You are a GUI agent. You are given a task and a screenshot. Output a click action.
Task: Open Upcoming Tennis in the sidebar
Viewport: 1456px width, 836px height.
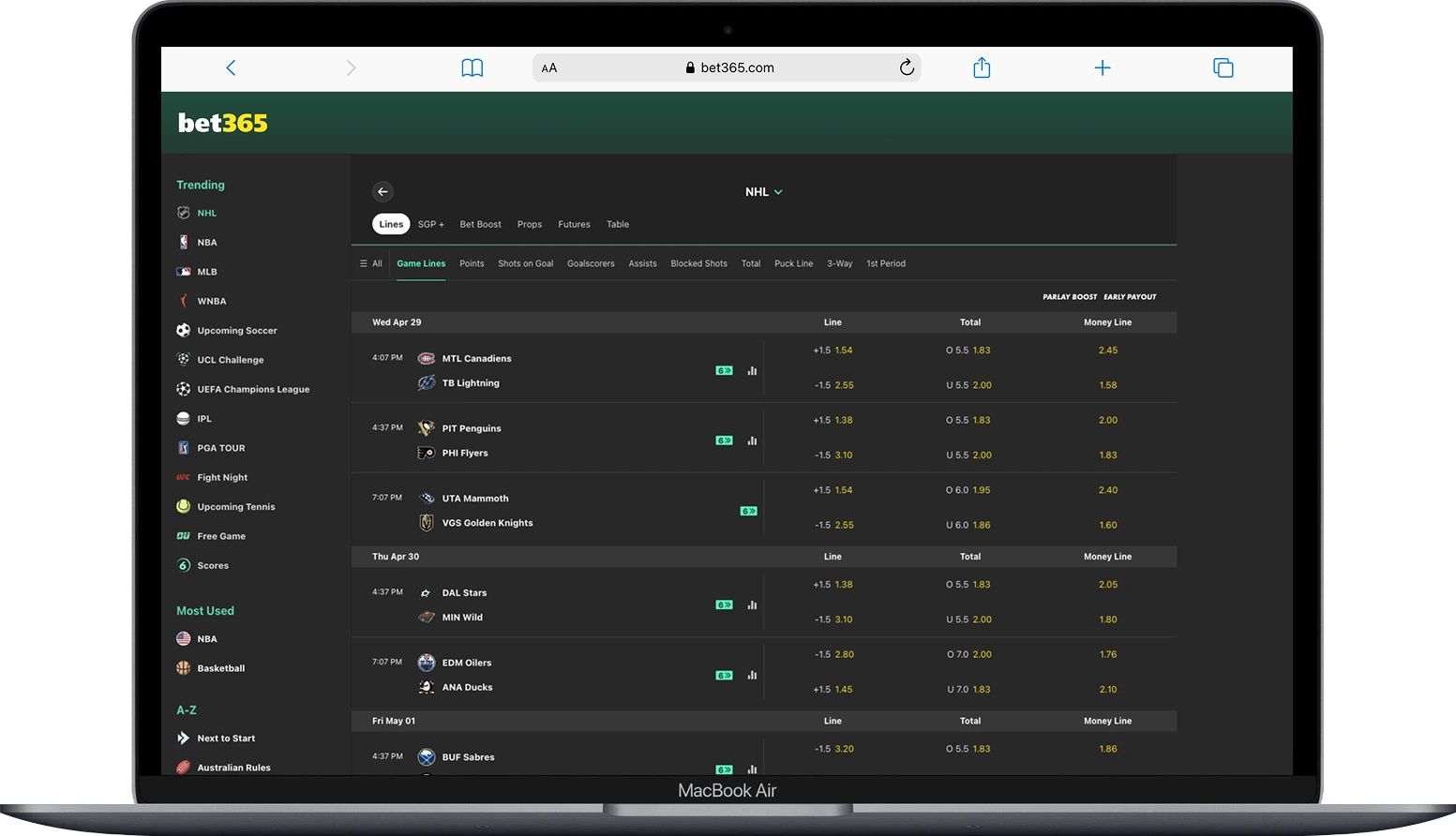236,507
